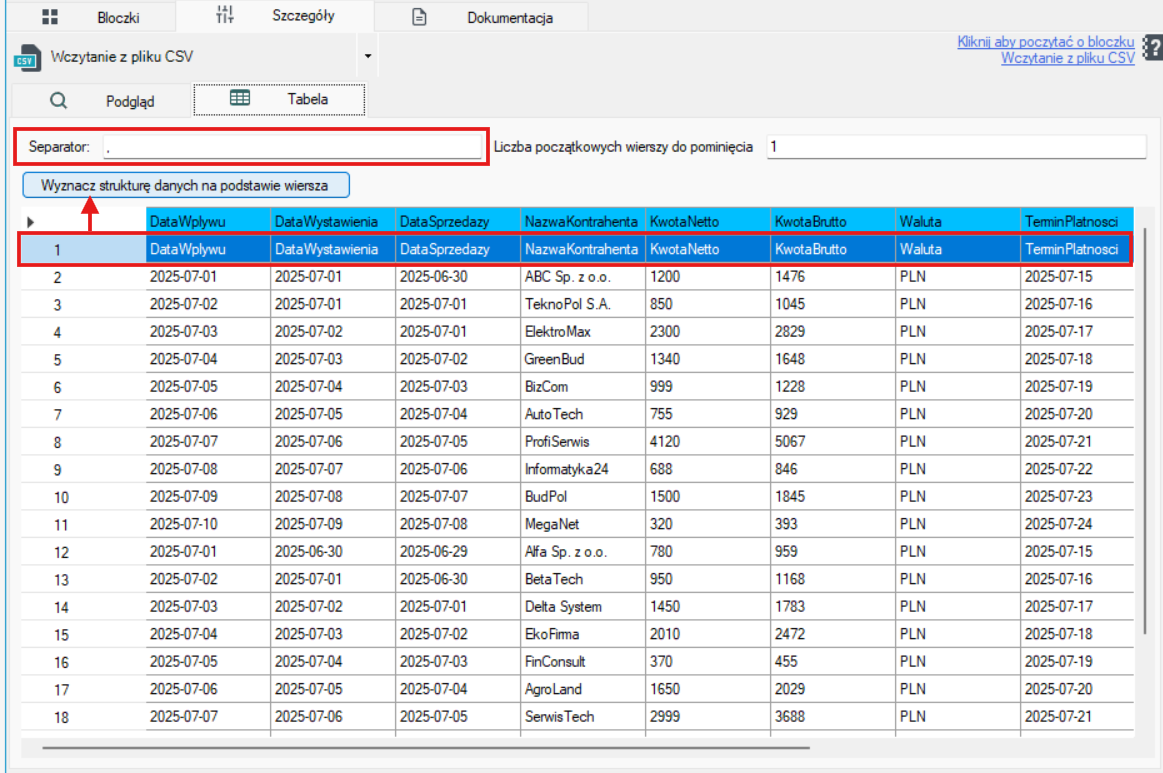The image size is (1163, 773).
Task: Click the DataSprzedazy column header
Action: click(x=458, y=221)
